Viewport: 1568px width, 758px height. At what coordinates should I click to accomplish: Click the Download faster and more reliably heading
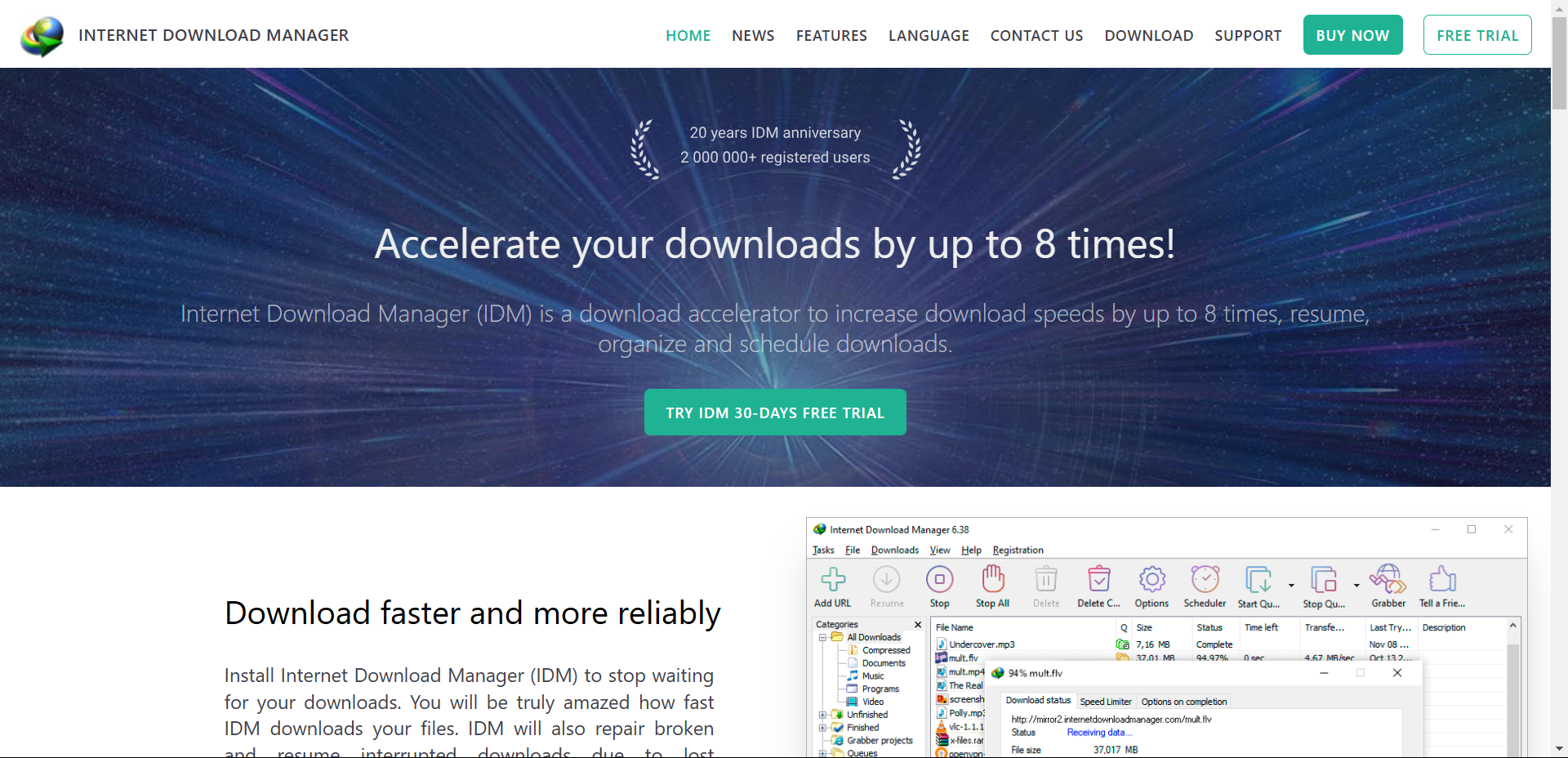click(x=472, y=613)
